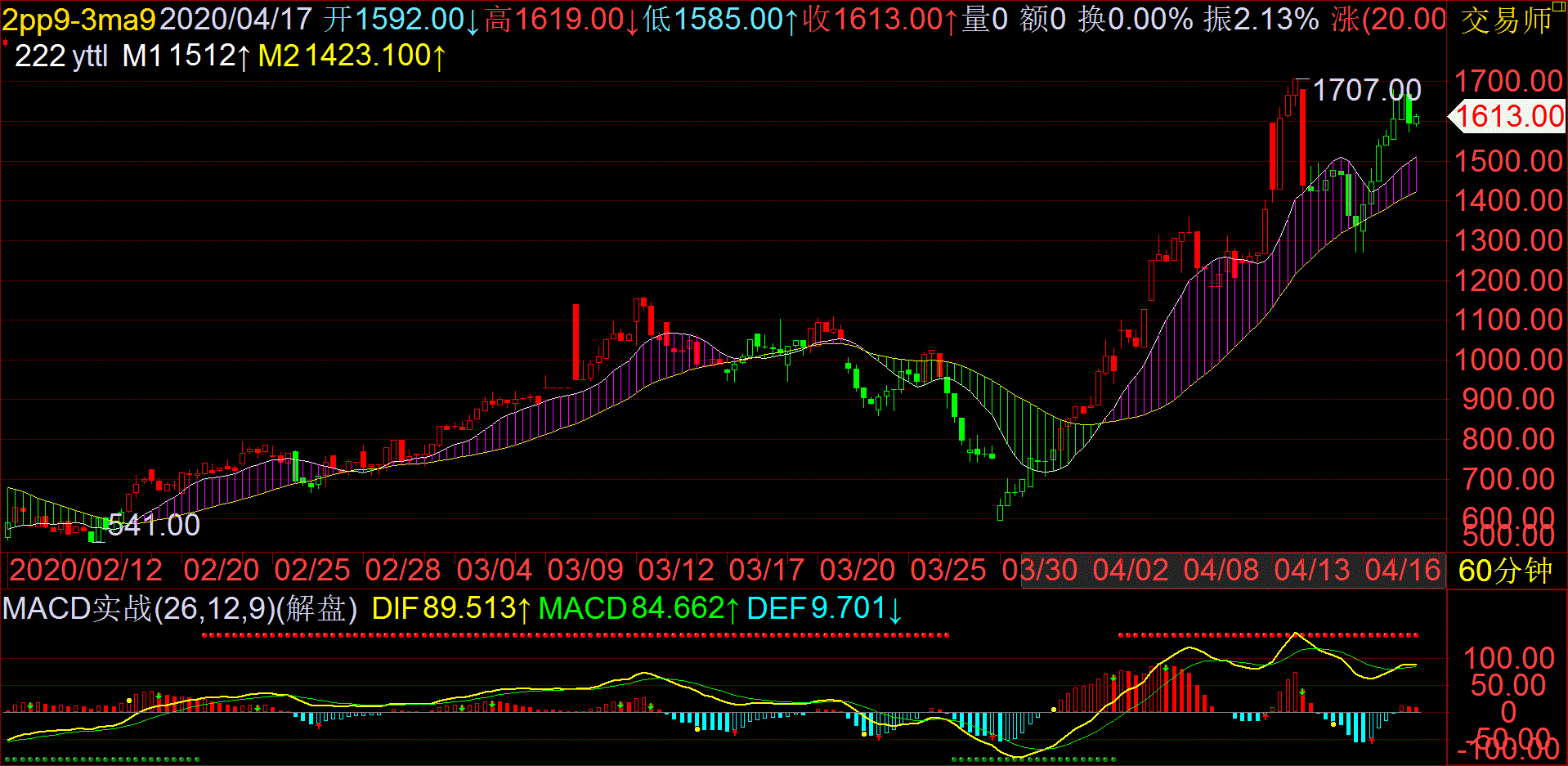This screenshot has height=766, width=1568.
Task: Click the open price 开1592.00
Action: pyautogui.click(x=401, y=19)
